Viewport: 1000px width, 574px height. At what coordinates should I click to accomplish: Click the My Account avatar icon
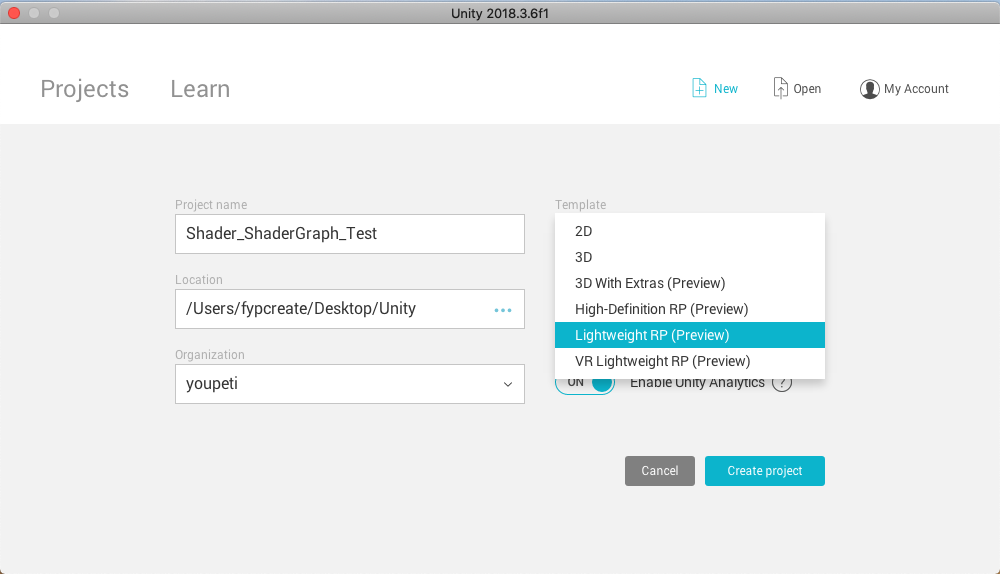tap(869, 89)
